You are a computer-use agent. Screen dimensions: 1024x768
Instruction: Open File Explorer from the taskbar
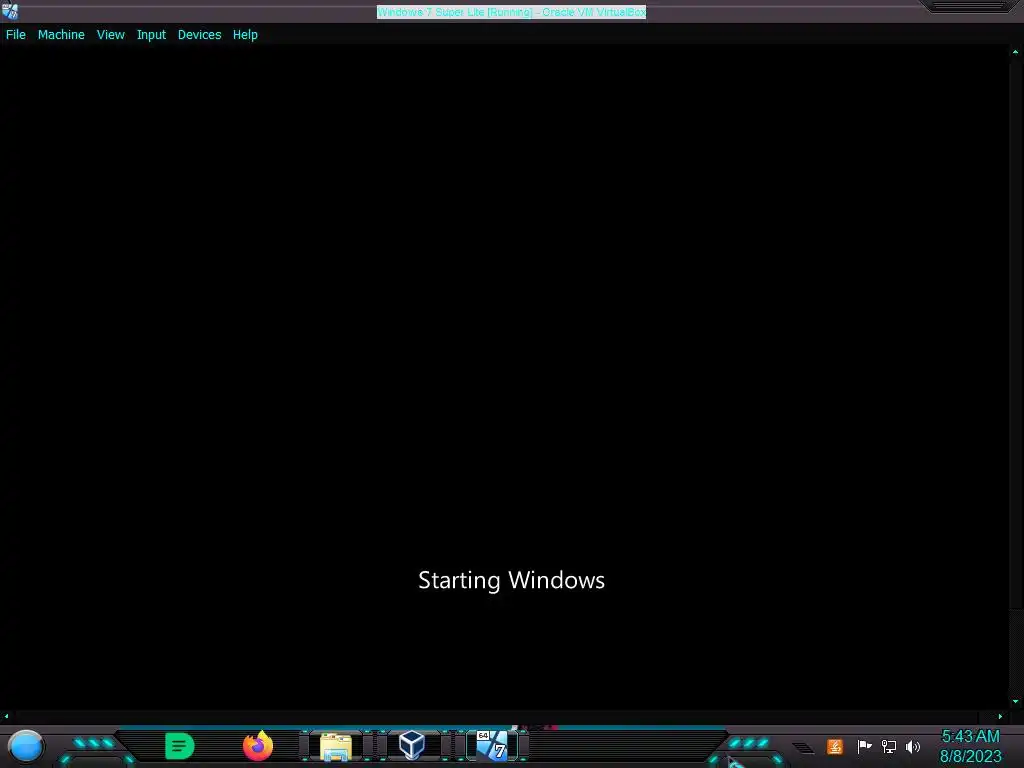[336, 746]
